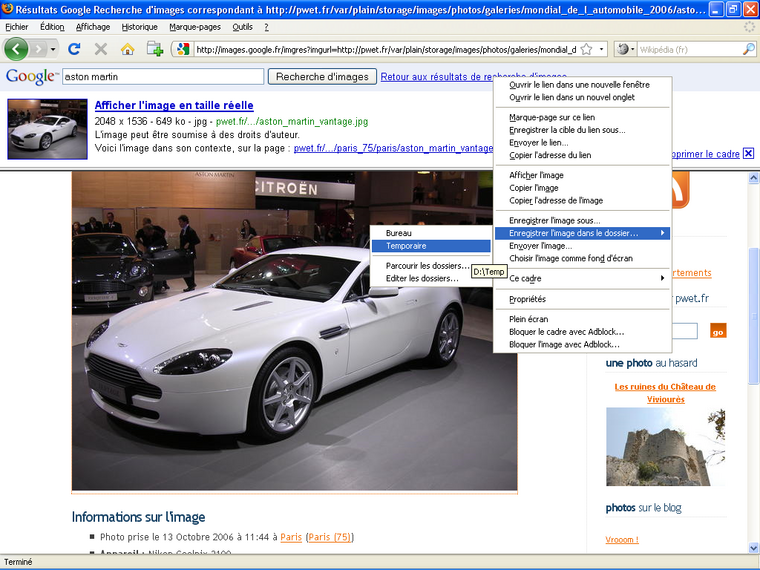Choose Enregistrer la cible du lien sous

[x=582, y=130]
